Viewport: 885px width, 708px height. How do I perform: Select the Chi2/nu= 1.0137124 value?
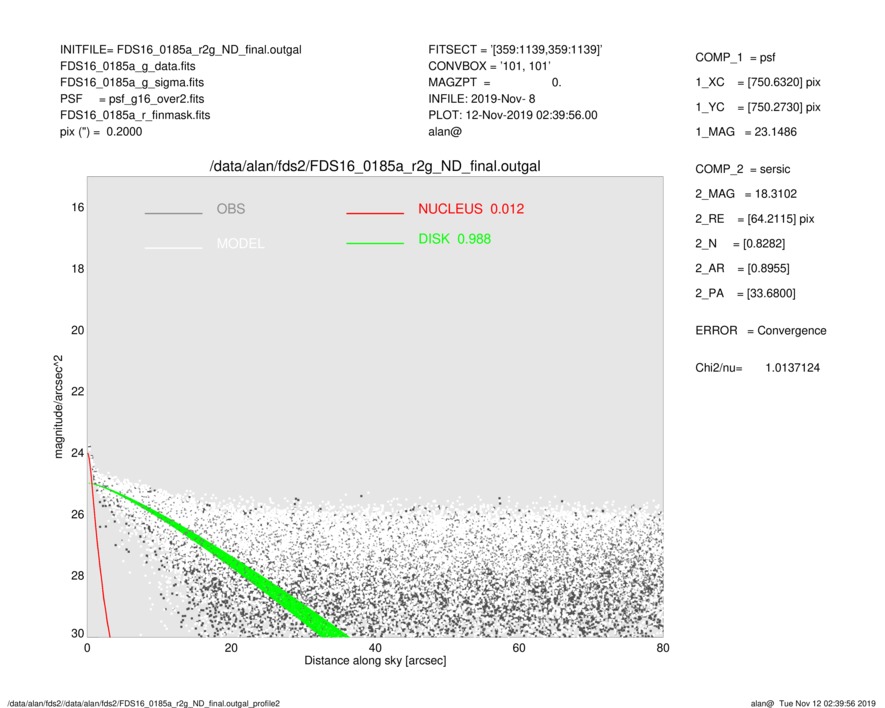pos(757,368)
